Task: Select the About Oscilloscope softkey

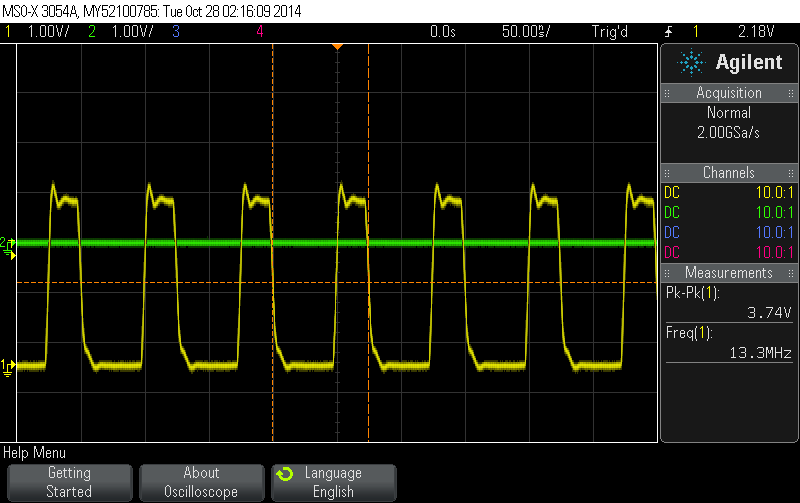Action: click(202, 482)
